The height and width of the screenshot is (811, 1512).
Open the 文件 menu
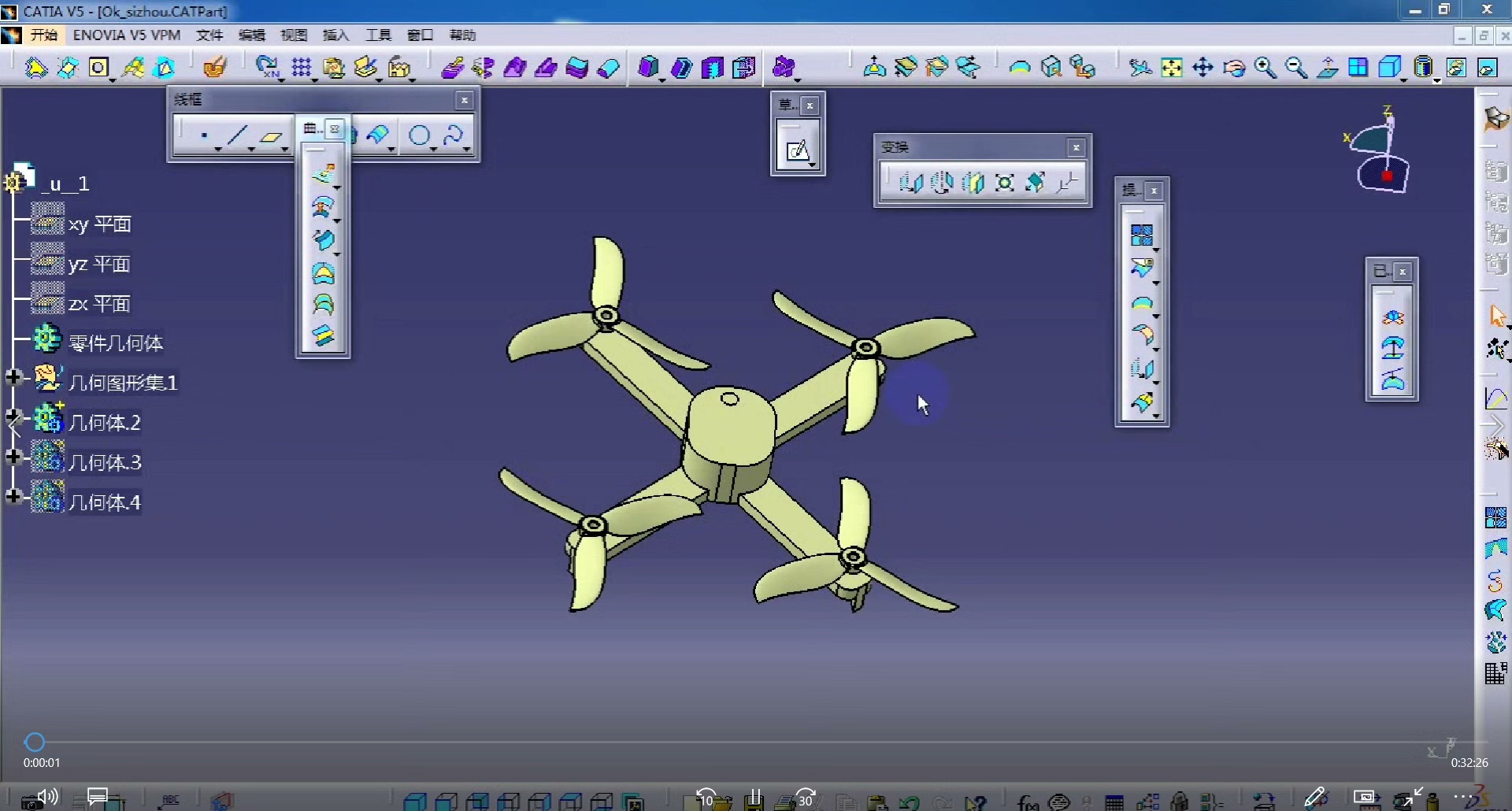(x=209, y=35)
